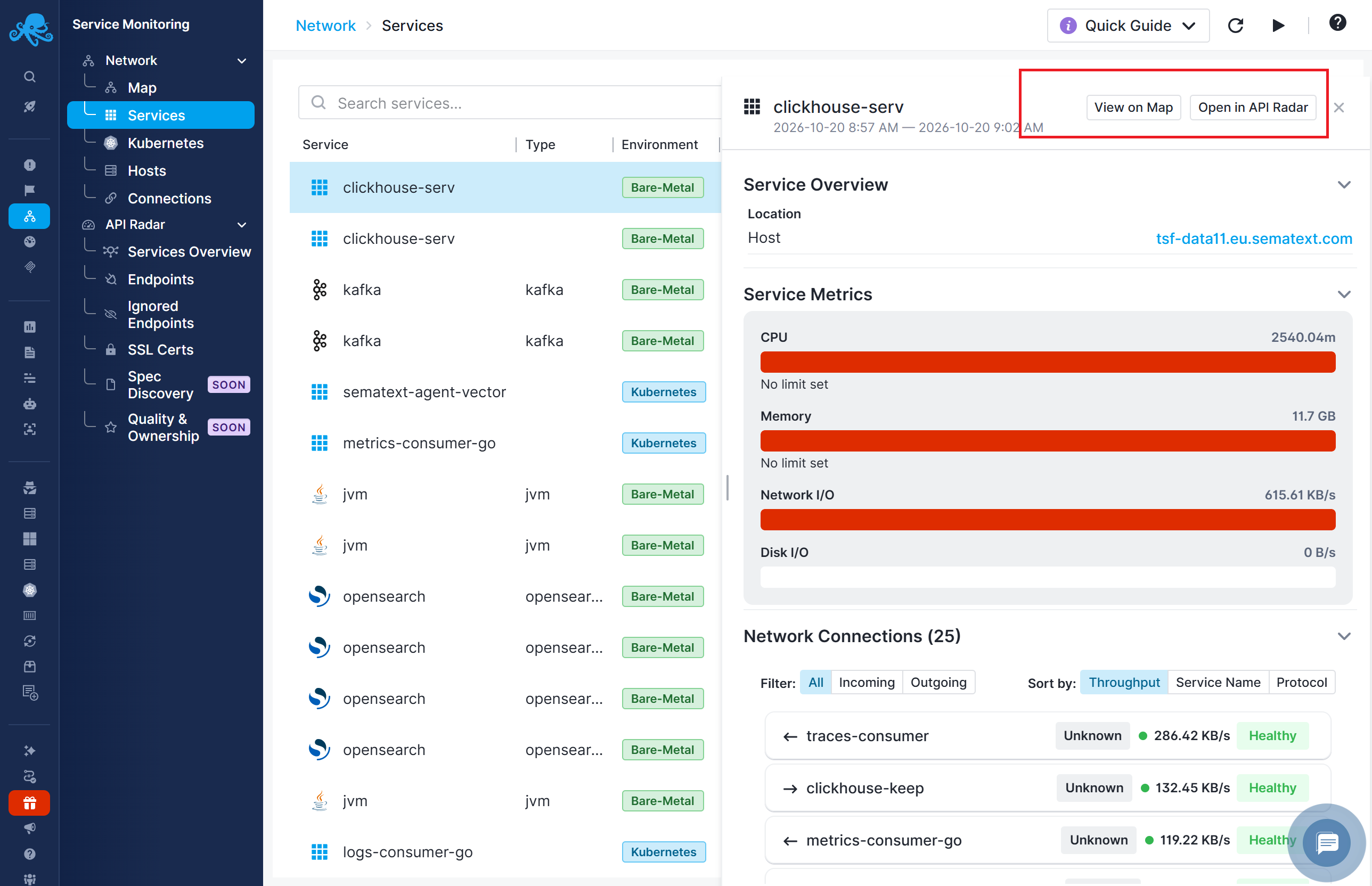The height and width of the screenshot is (886, 1372).
Task: Open the spy hat incognito icon
Action: pos(29,488)
